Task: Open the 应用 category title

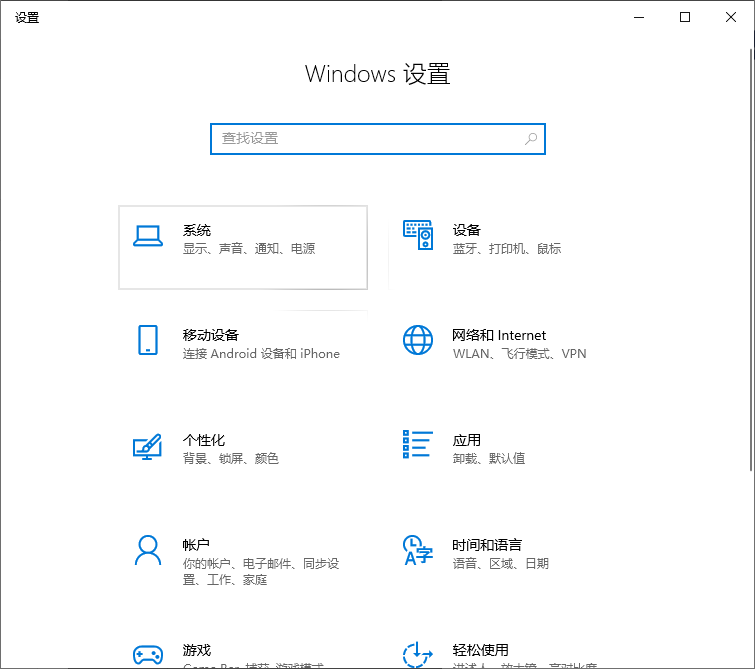Action: 467,440
